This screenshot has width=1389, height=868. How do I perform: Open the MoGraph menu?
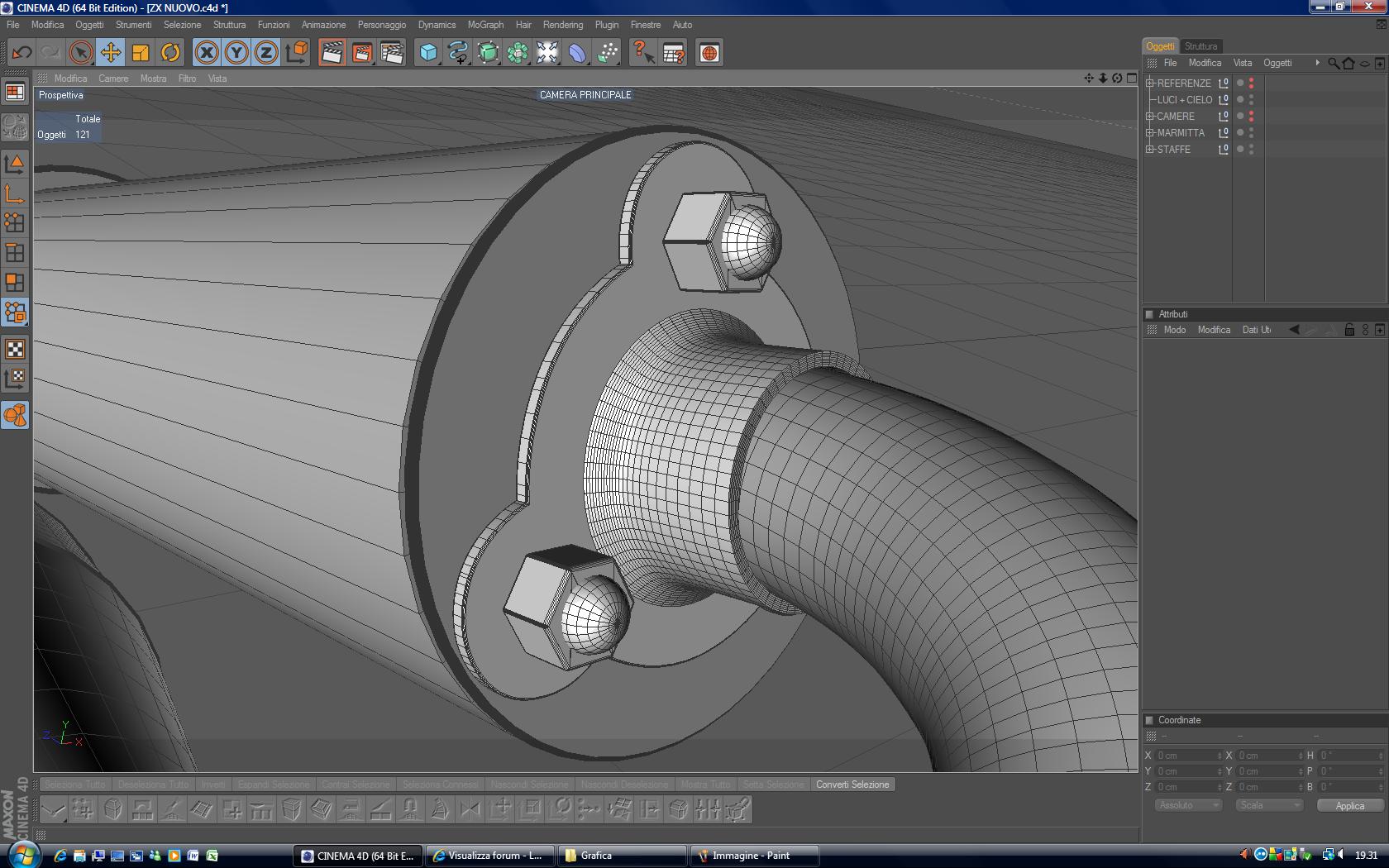coord(485,25)
